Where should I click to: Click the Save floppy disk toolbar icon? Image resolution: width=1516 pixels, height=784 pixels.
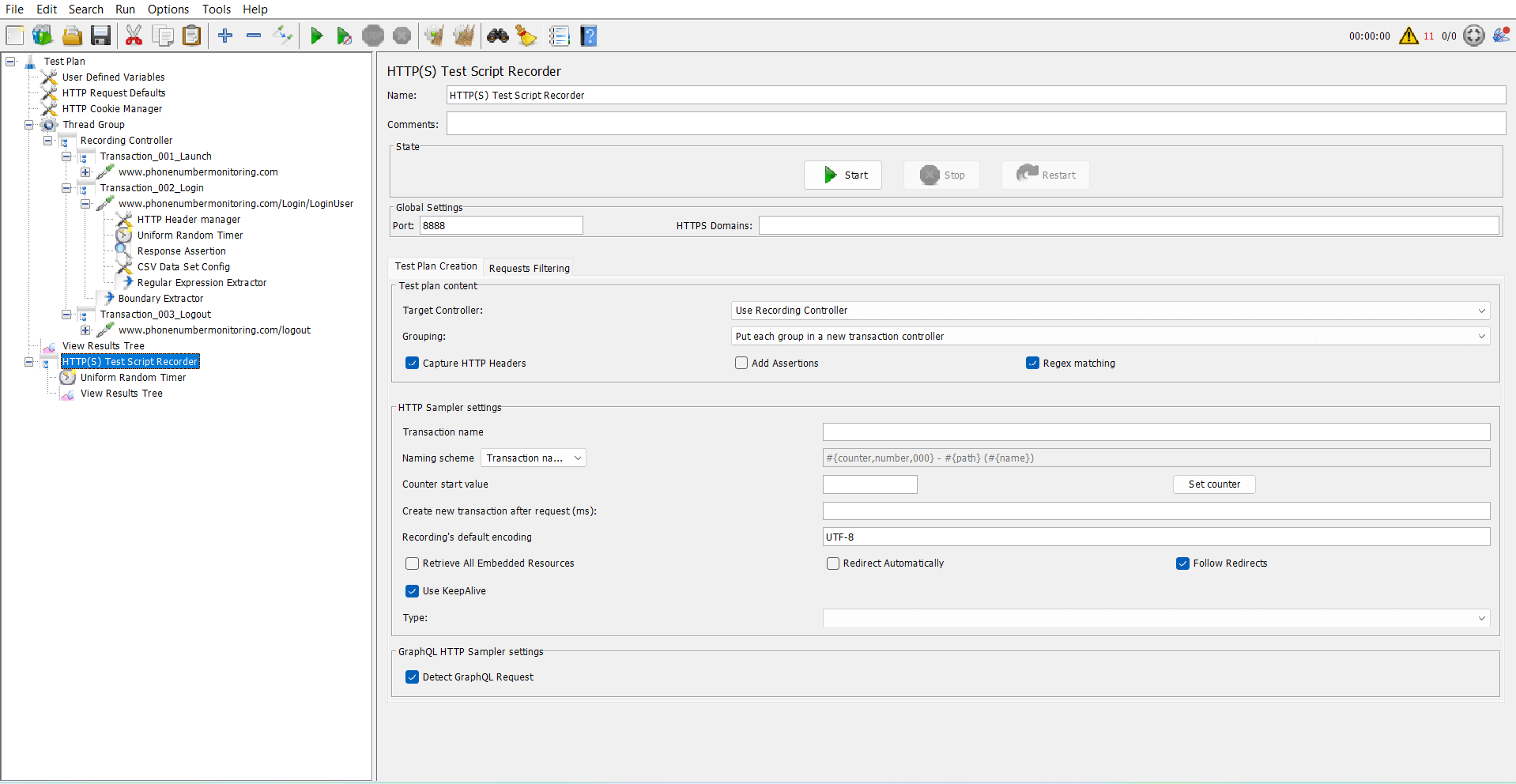click(100, 36)
